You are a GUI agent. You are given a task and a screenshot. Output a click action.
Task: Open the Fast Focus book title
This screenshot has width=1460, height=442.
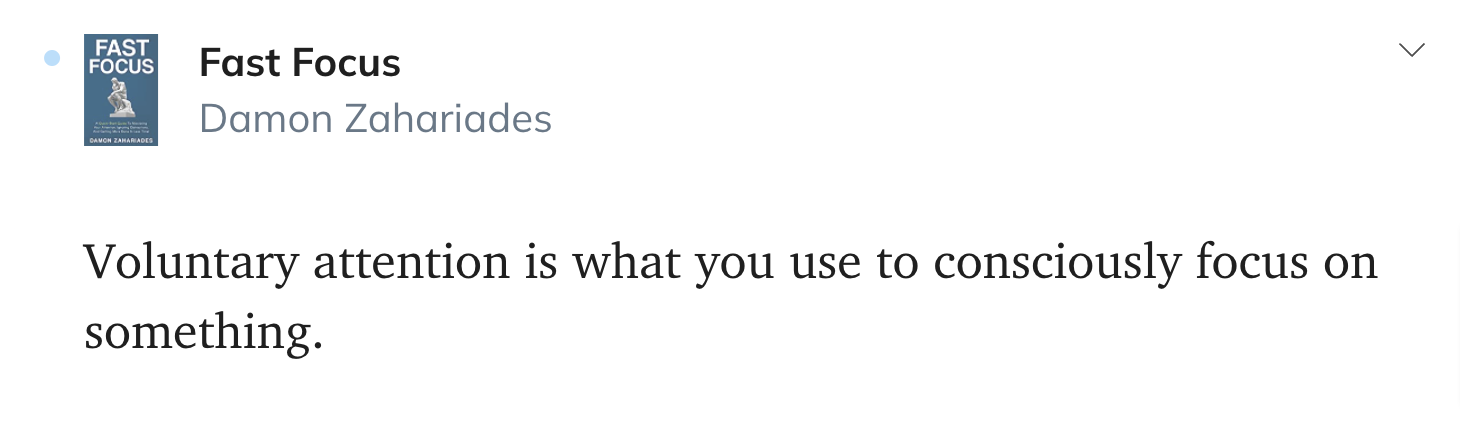(x=300, y=63)
